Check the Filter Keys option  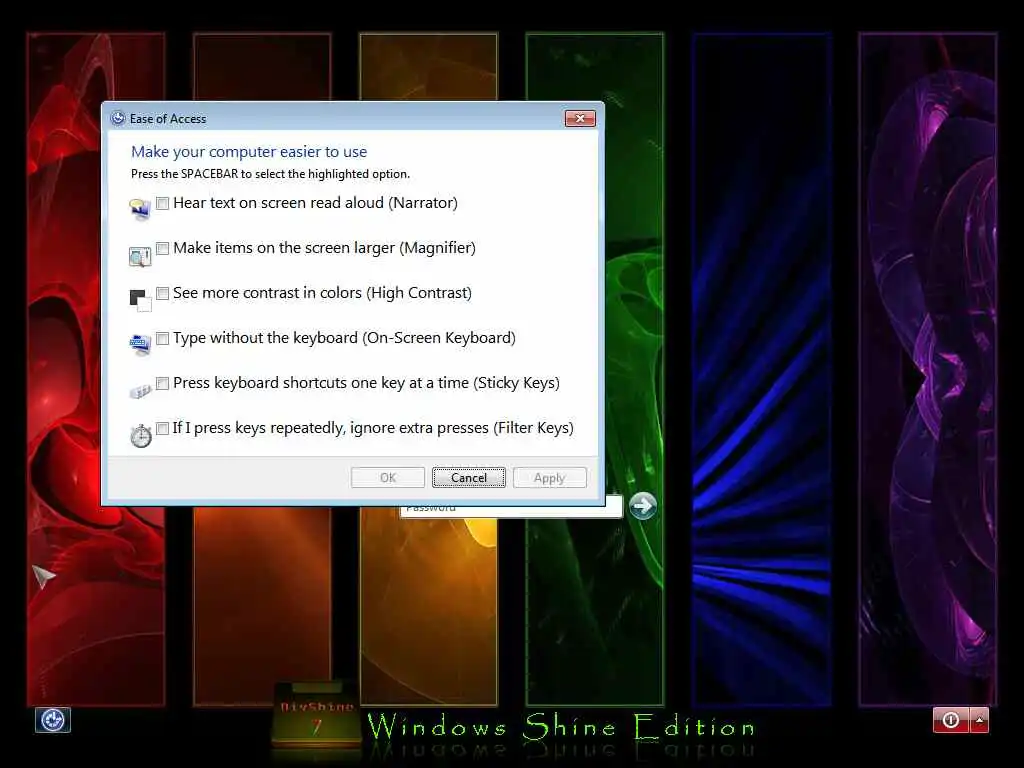click(163, 428)
